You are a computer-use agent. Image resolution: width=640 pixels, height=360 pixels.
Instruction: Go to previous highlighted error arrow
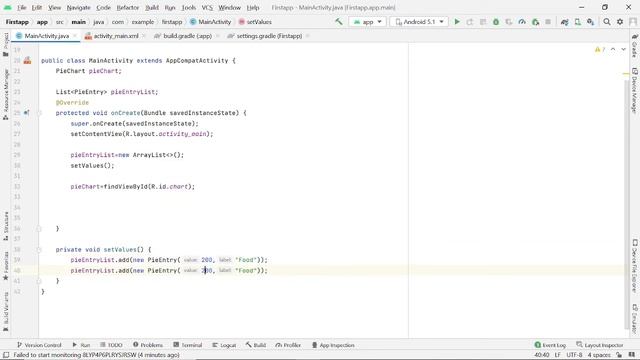[x=613, y=49]
